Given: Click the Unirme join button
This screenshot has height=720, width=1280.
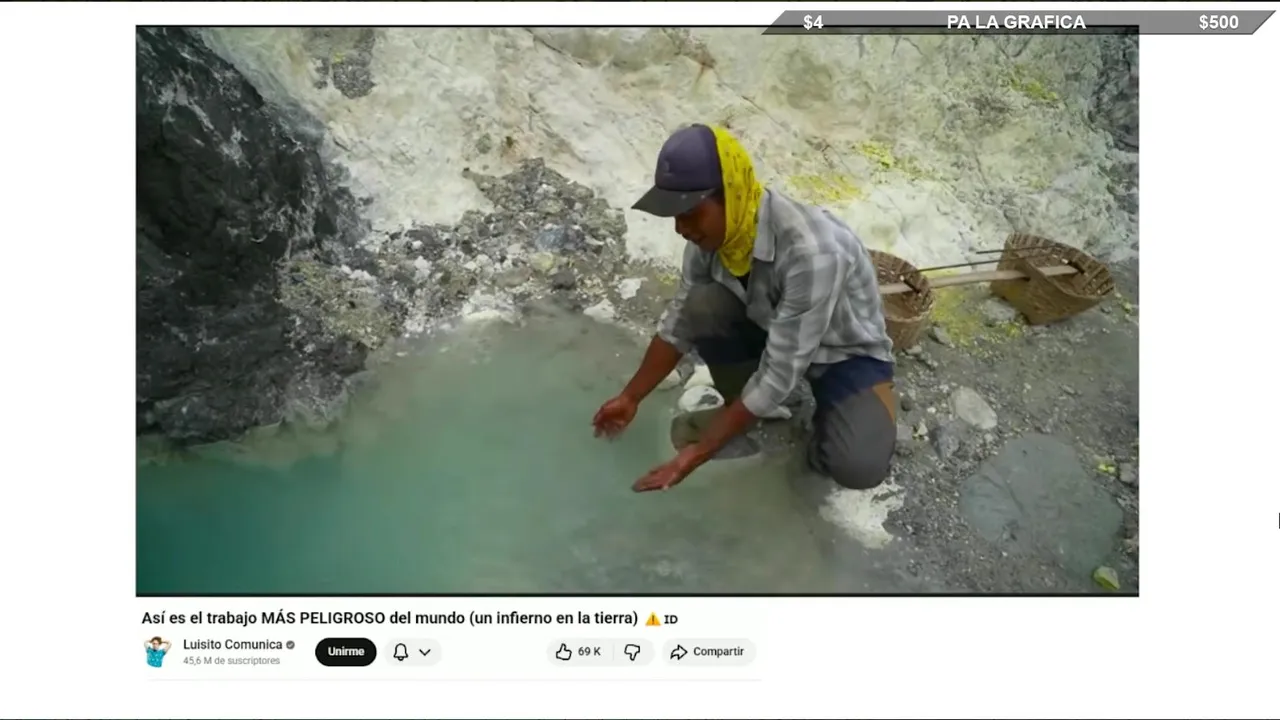Looking at the screenshot, I should [346, 652].
